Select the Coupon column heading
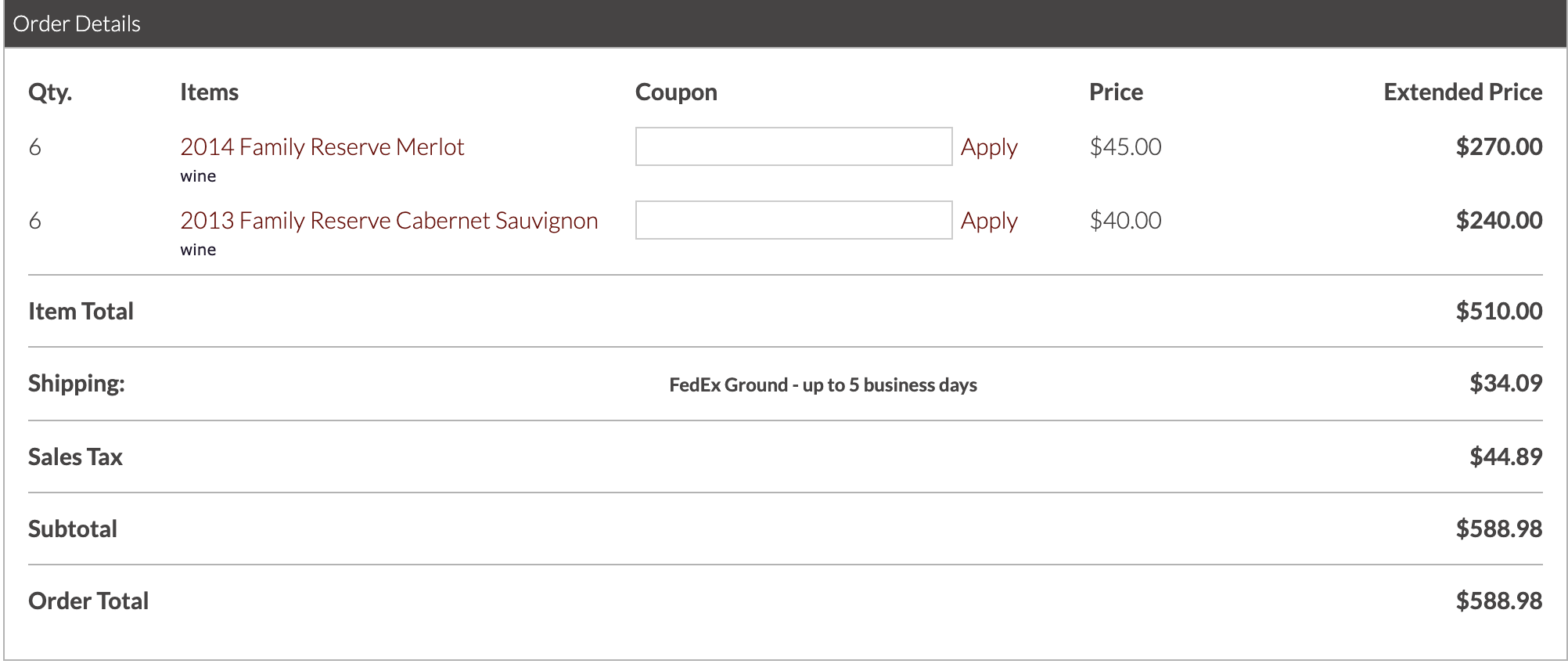 point(676,92)
